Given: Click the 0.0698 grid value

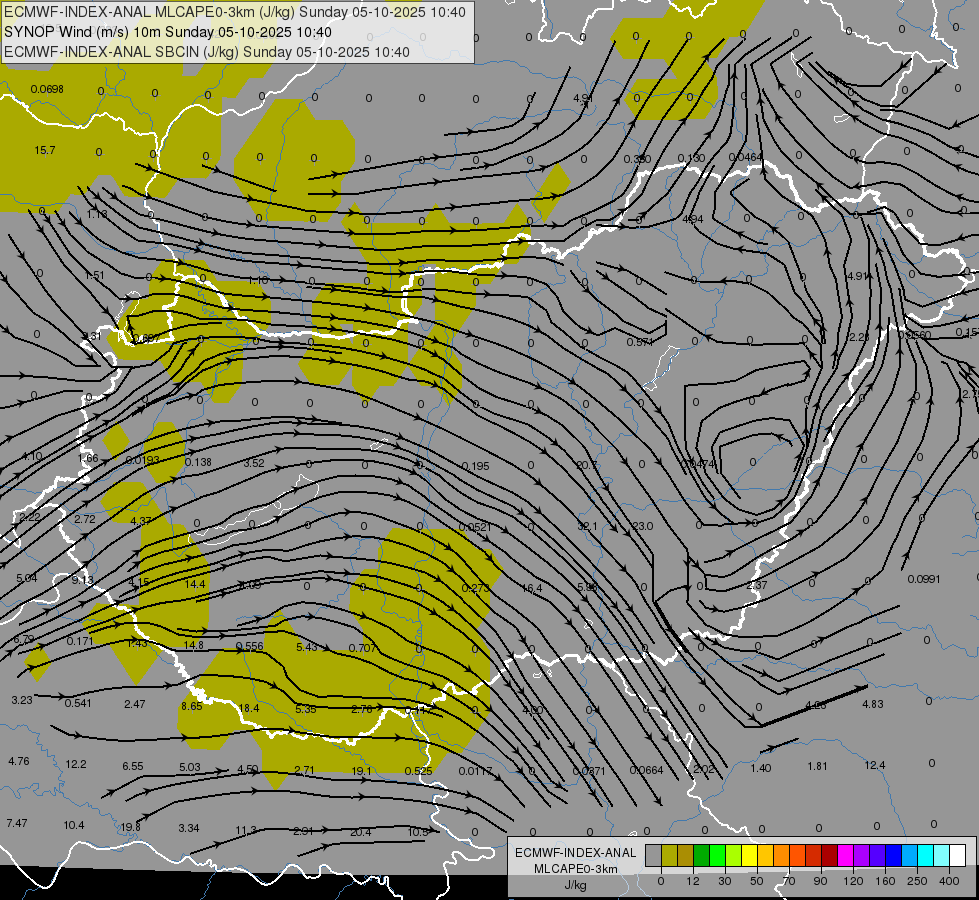Looking at the screenshot, I should [47, 89].
